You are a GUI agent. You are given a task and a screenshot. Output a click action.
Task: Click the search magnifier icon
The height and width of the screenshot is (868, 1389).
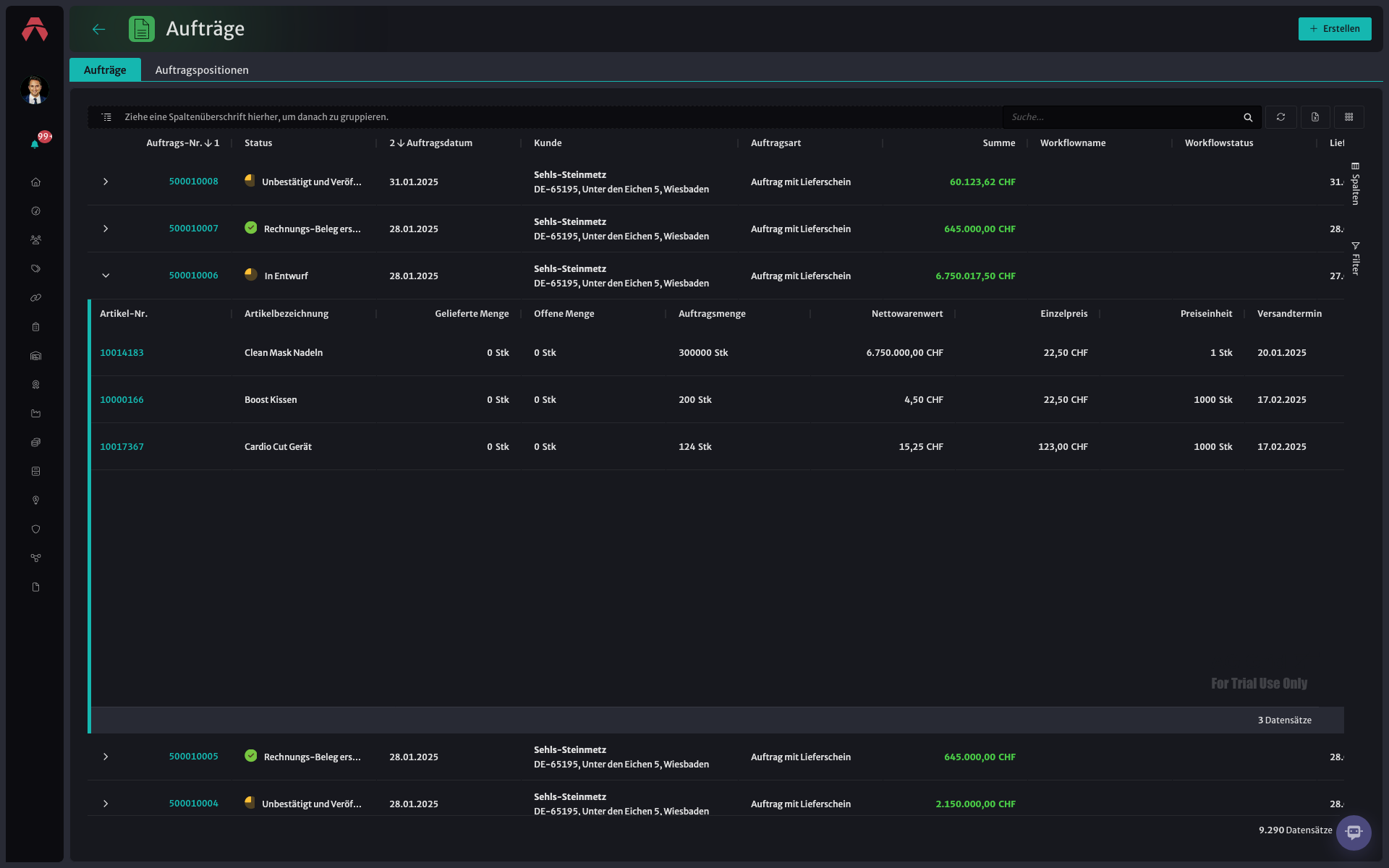click(1248, 117)
